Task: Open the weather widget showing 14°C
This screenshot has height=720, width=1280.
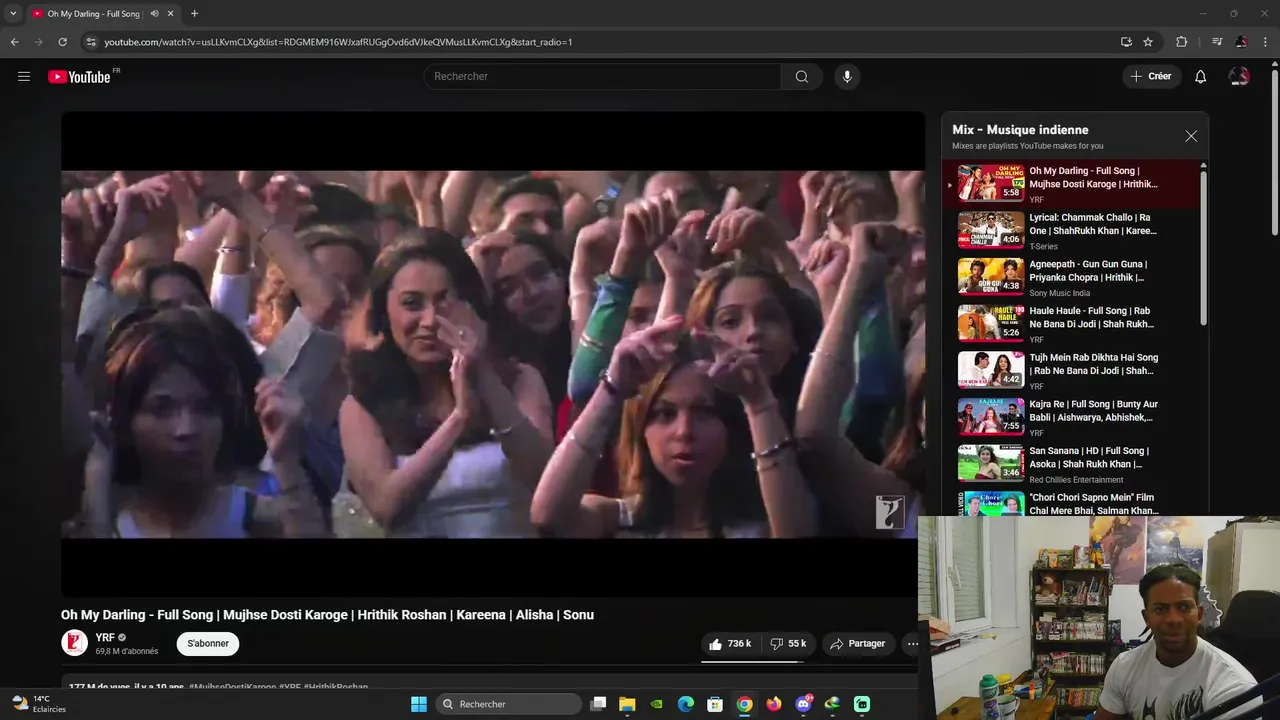Action: click(x=38, y=704)
